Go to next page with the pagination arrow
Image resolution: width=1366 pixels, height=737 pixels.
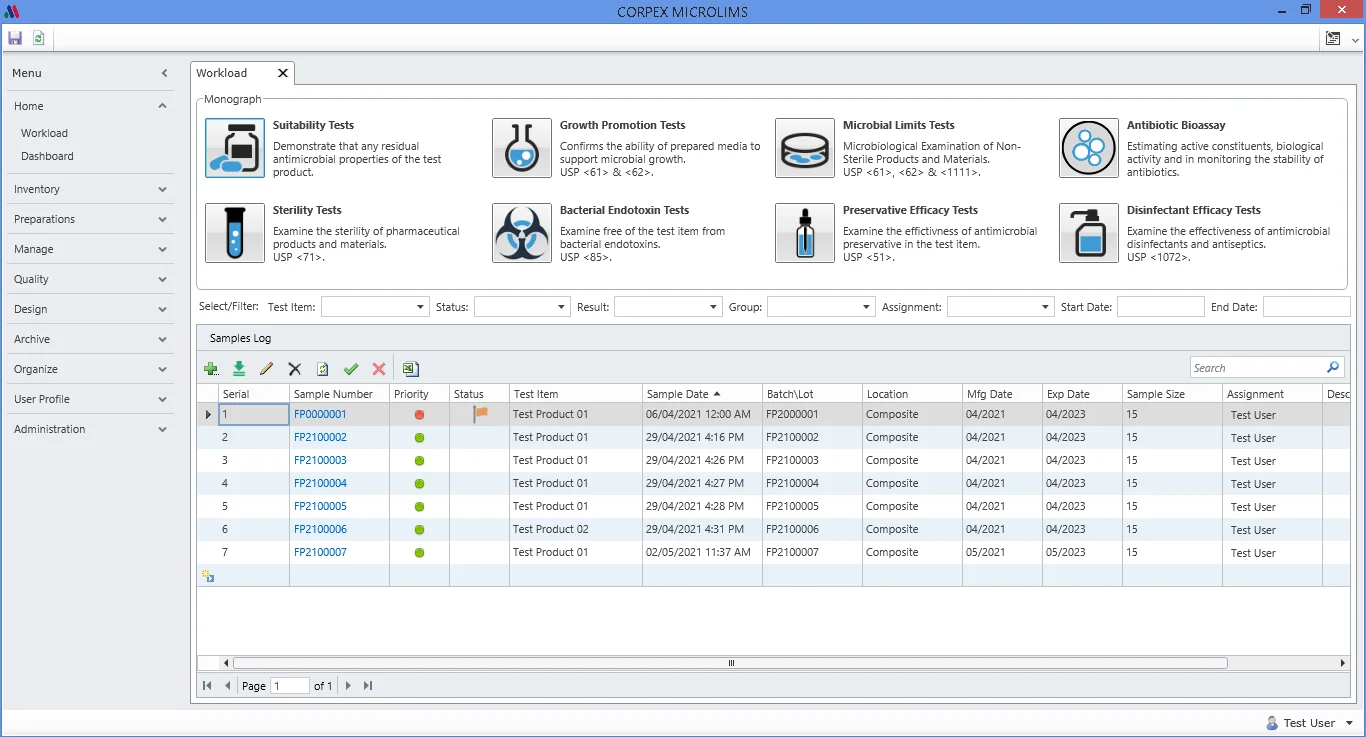click(x=348, y=685)
